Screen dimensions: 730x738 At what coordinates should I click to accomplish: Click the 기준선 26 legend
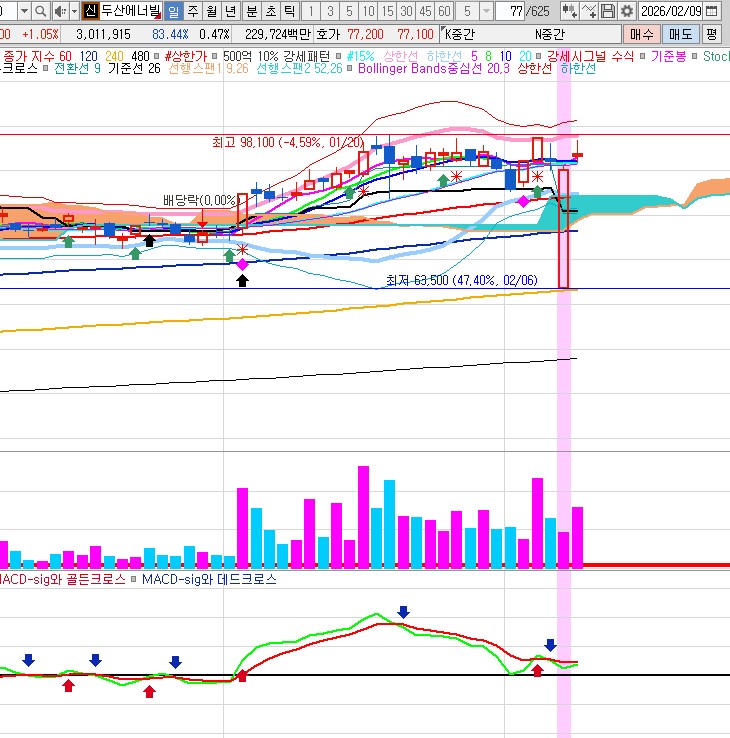click(134, 69)
